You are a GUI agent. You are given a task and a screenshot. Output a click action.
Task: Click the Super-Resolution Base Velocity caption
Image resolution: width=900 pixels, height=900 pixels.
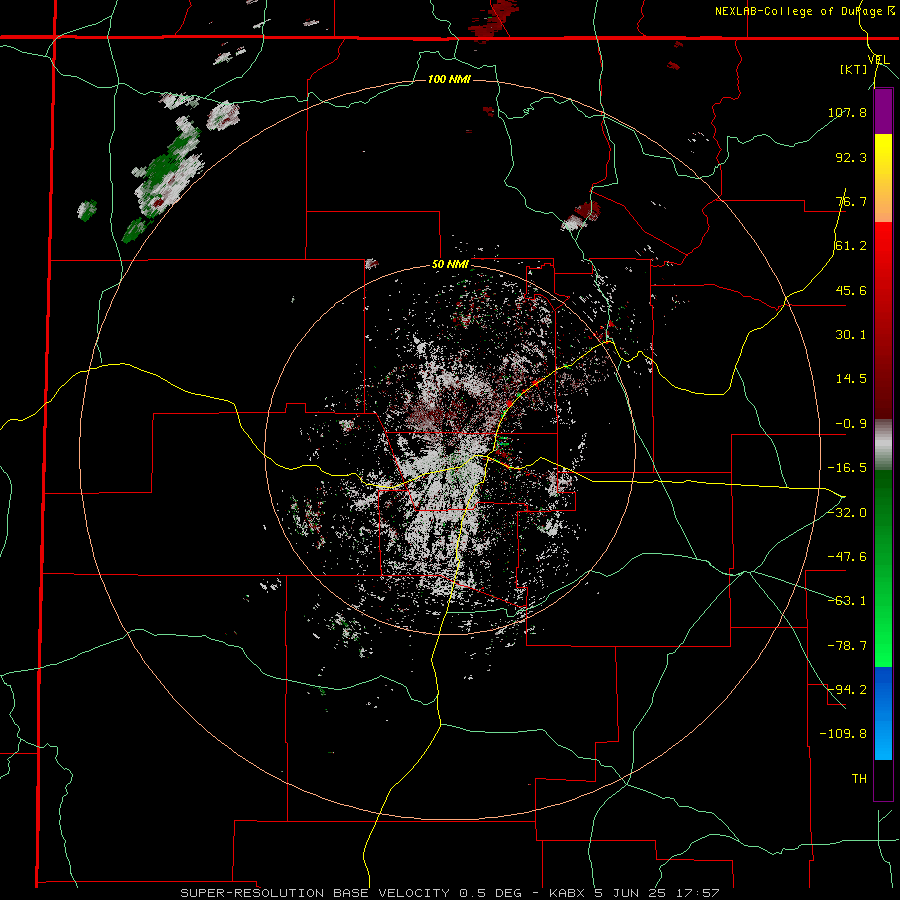(x=449, y=893)
